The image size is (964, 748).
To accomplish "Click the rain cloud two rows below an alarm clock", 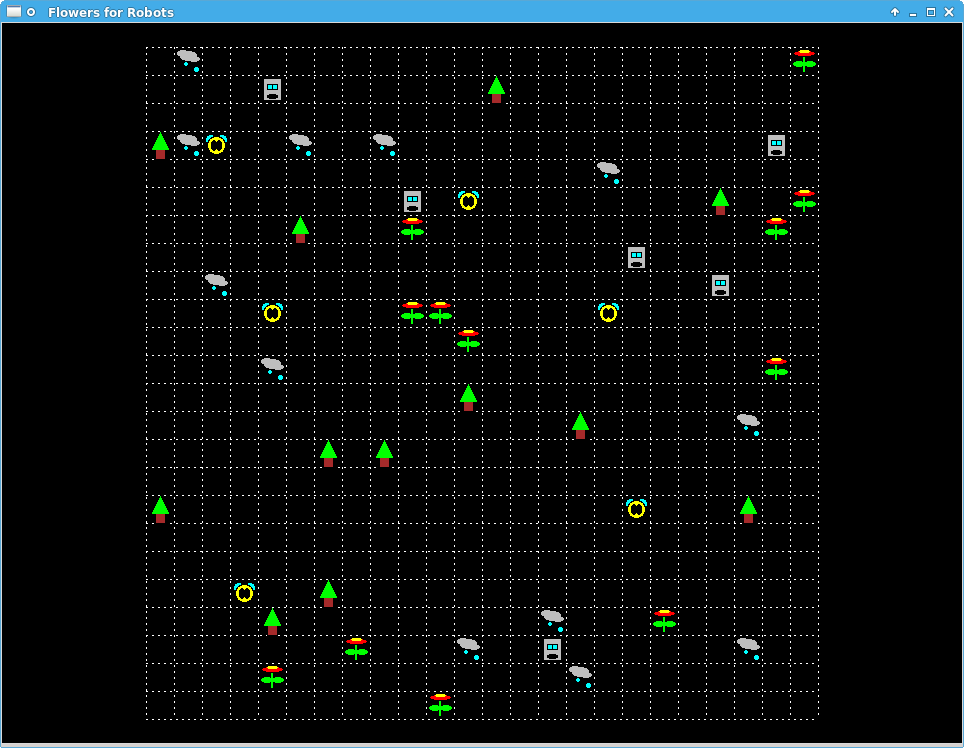I will click(272, 369).
